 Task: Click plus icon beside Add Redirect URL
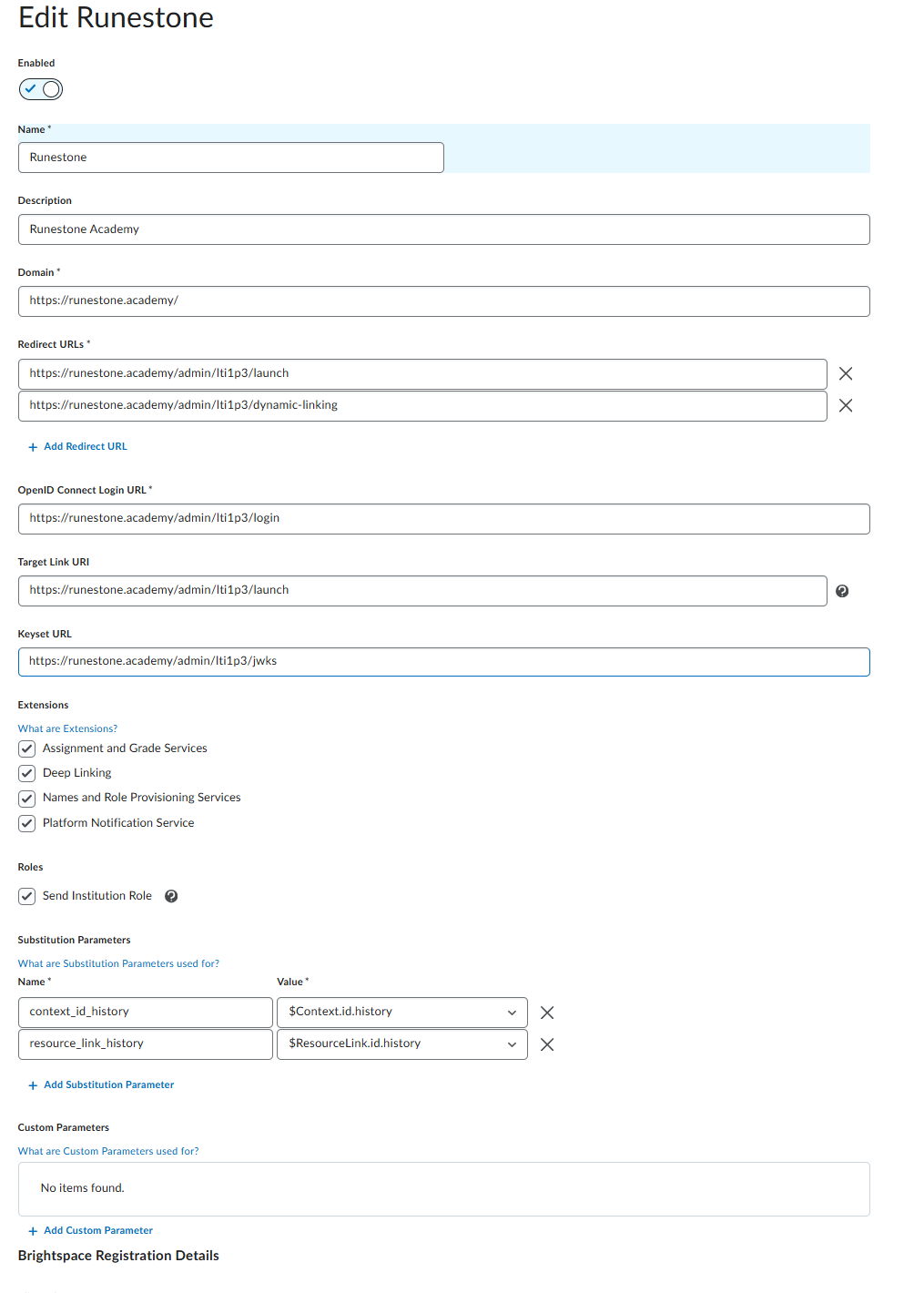tap(33, 447)
